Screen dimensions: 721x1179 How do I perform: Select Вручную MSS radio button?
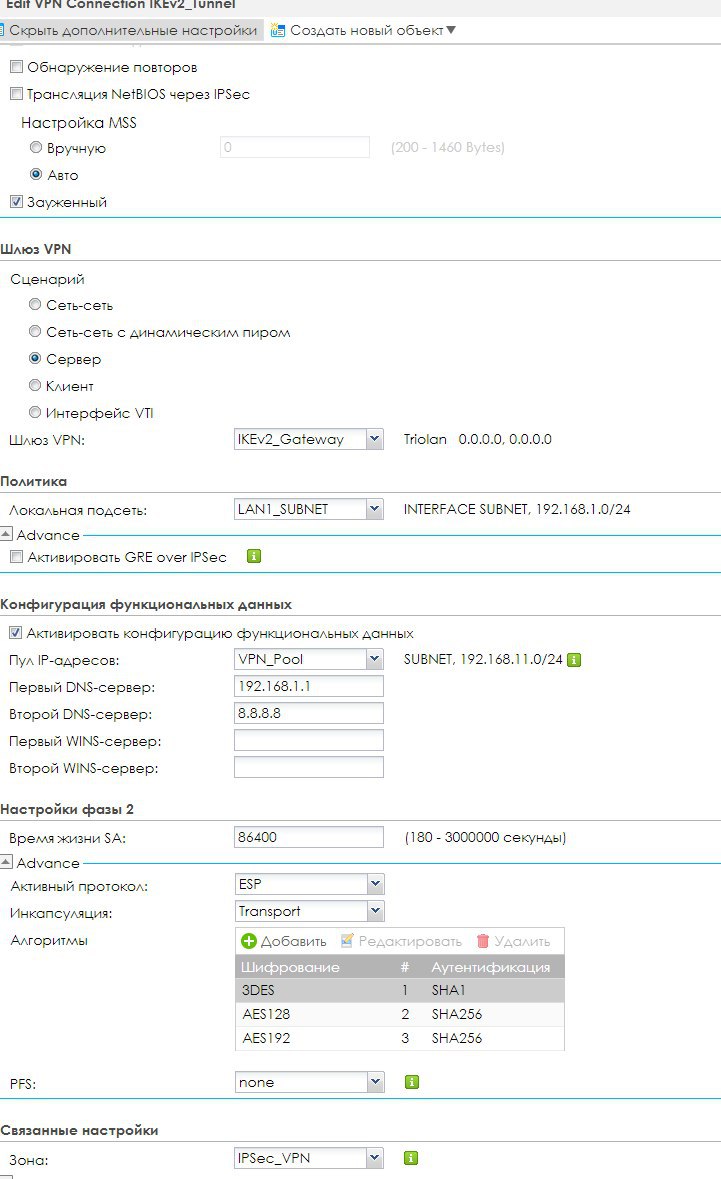[x=35, y=147]
